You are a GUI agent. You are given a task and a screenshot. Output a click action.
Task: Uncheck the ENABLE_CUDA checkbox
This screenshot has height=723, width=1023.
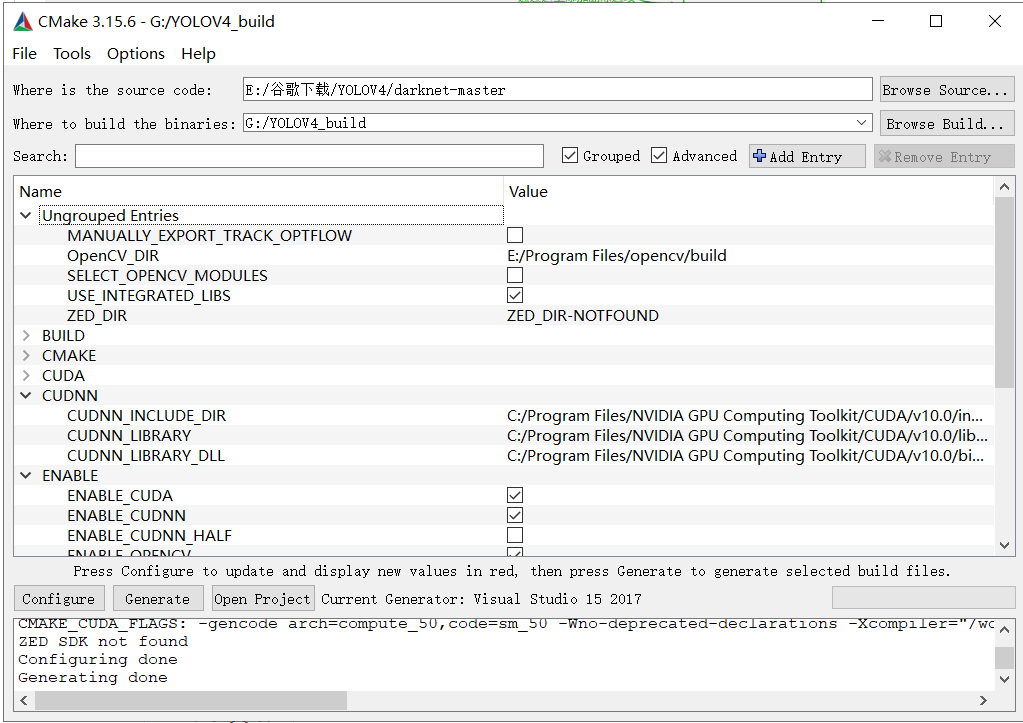click(515, 495)
